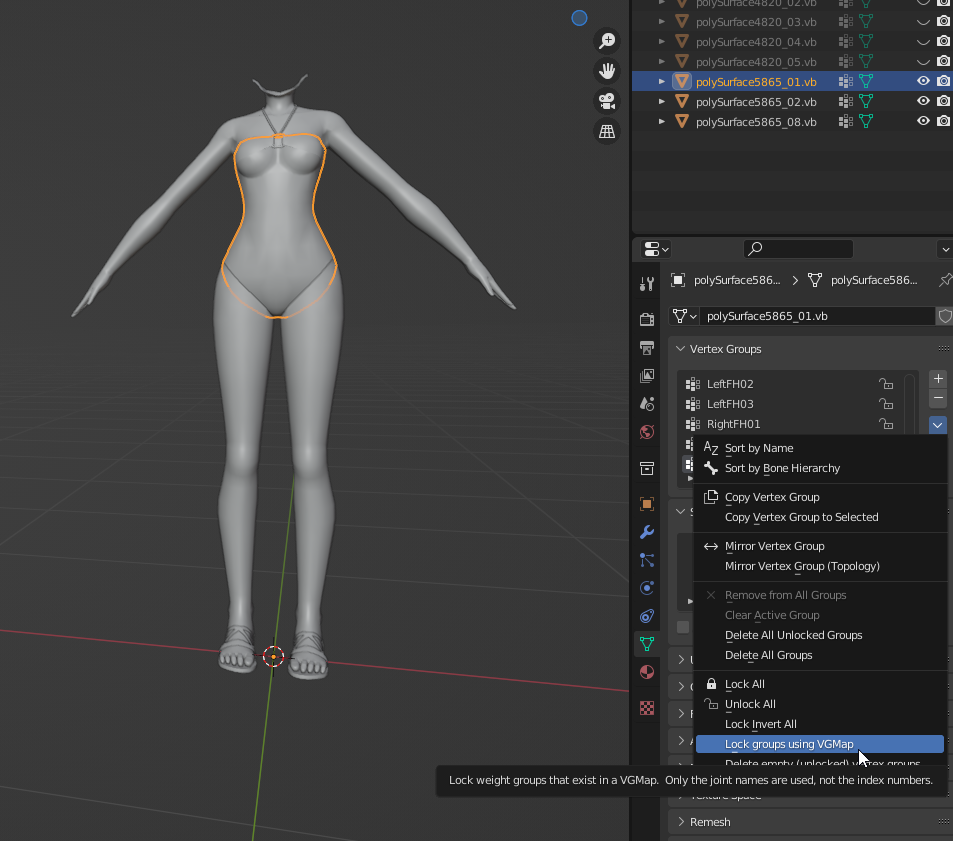Choose Copy Vertex Group

(820, 497)
